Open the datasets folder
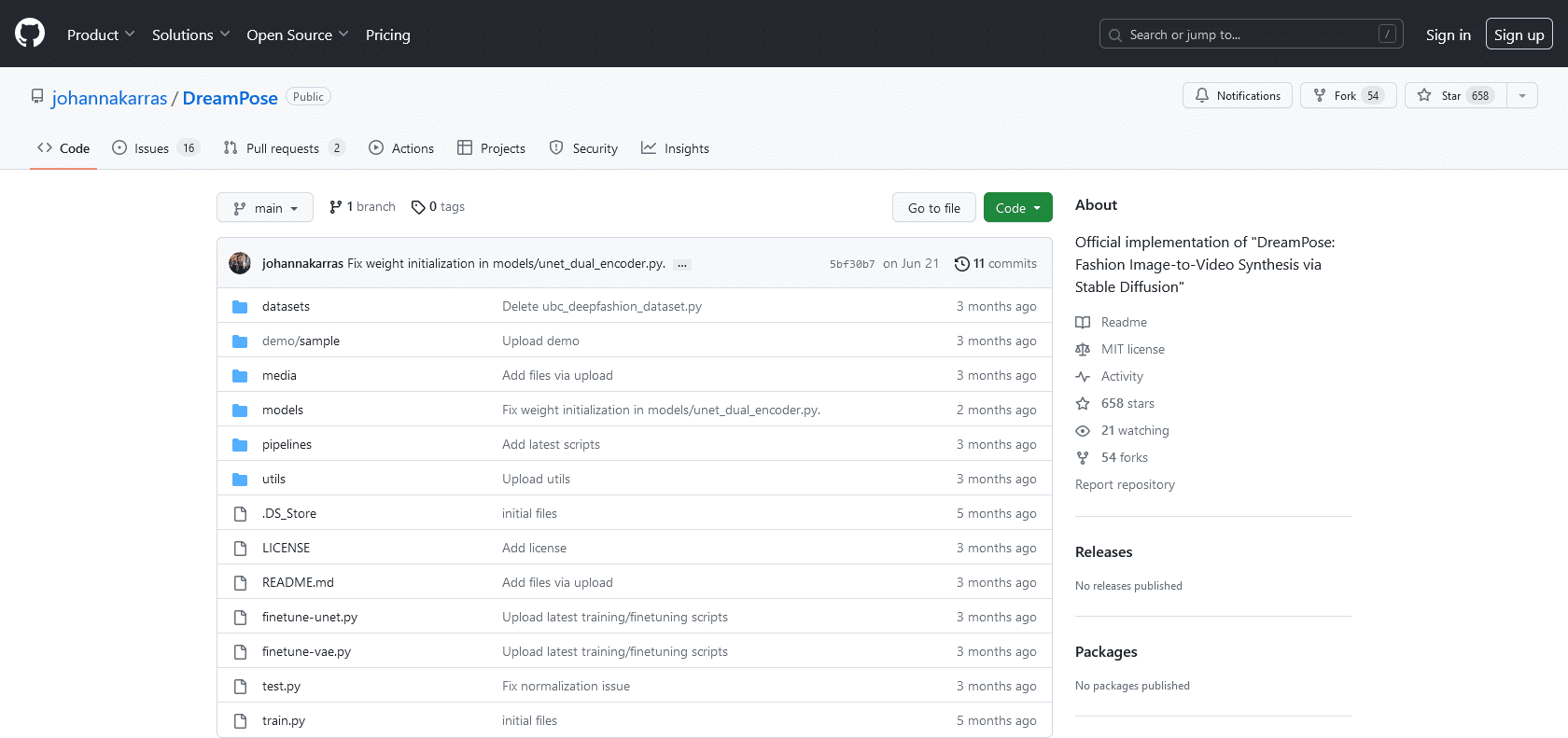 tap(286, 306)
